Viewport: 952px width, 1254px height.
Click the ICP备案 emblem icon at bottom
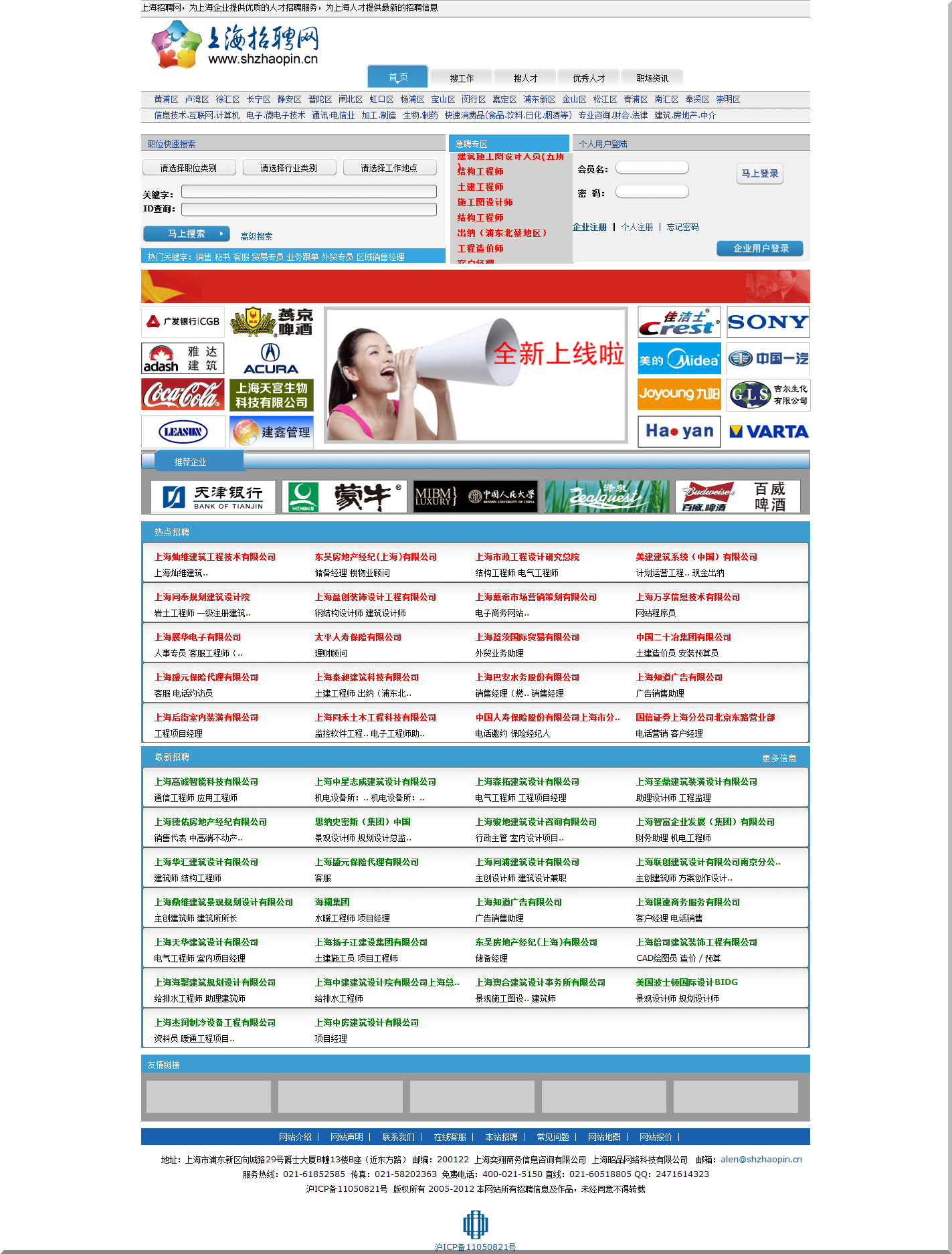(x=475, y=1224)
